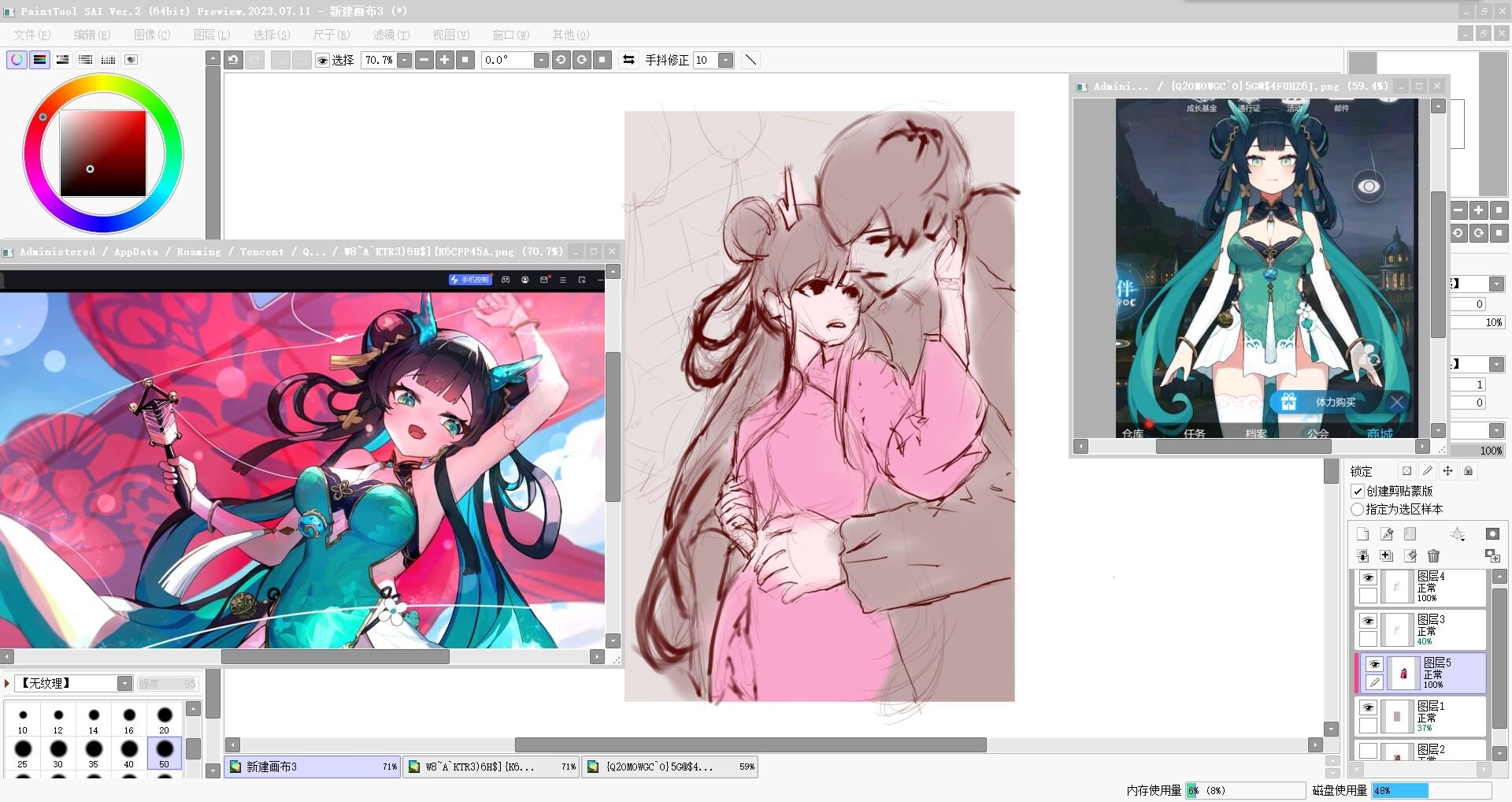Lock everything with padlock icon

click(x=1468, y=471)
